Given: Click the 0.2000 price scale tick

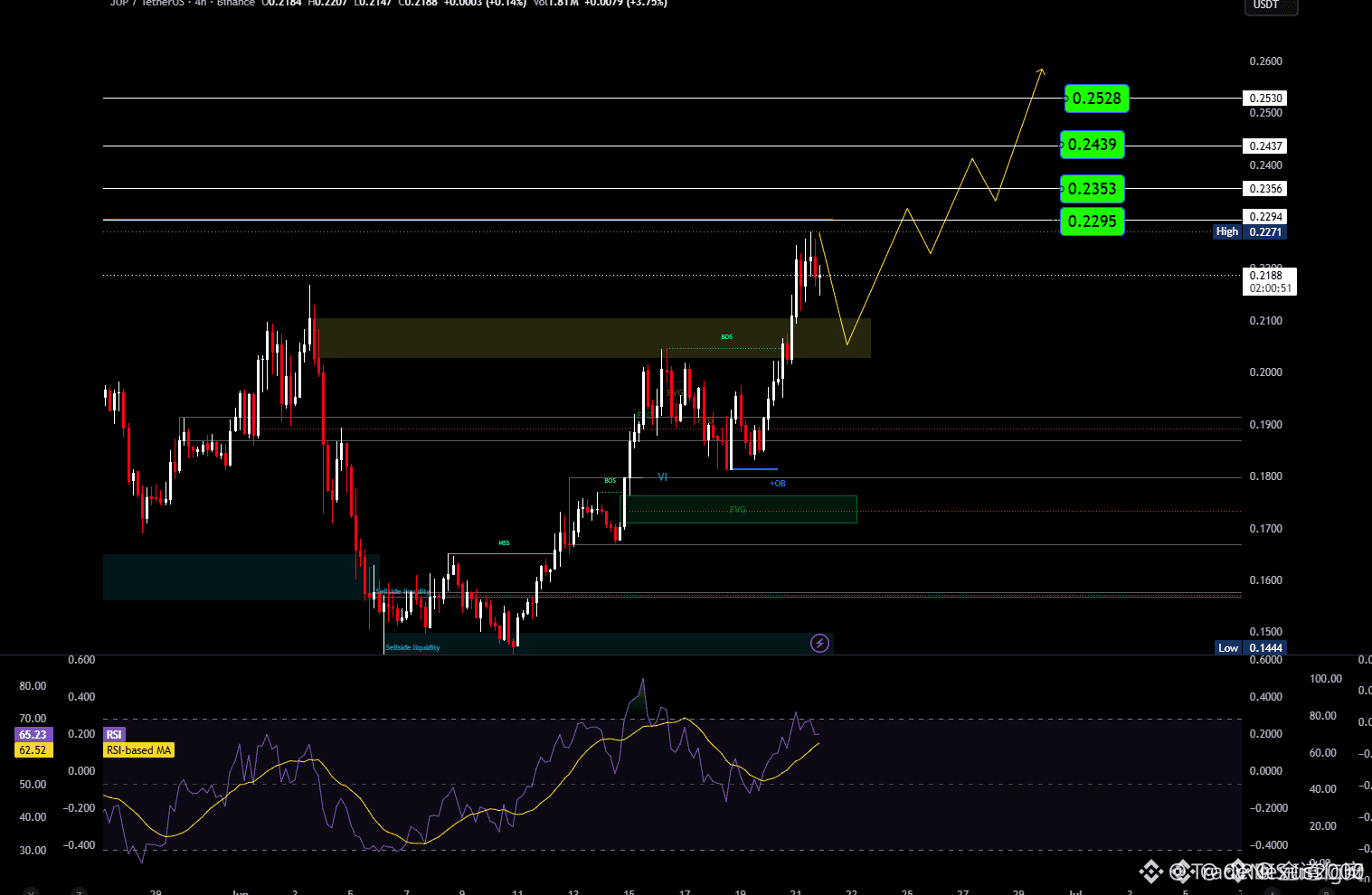Looking at the screenshot, I should [x=1265, y=372].
